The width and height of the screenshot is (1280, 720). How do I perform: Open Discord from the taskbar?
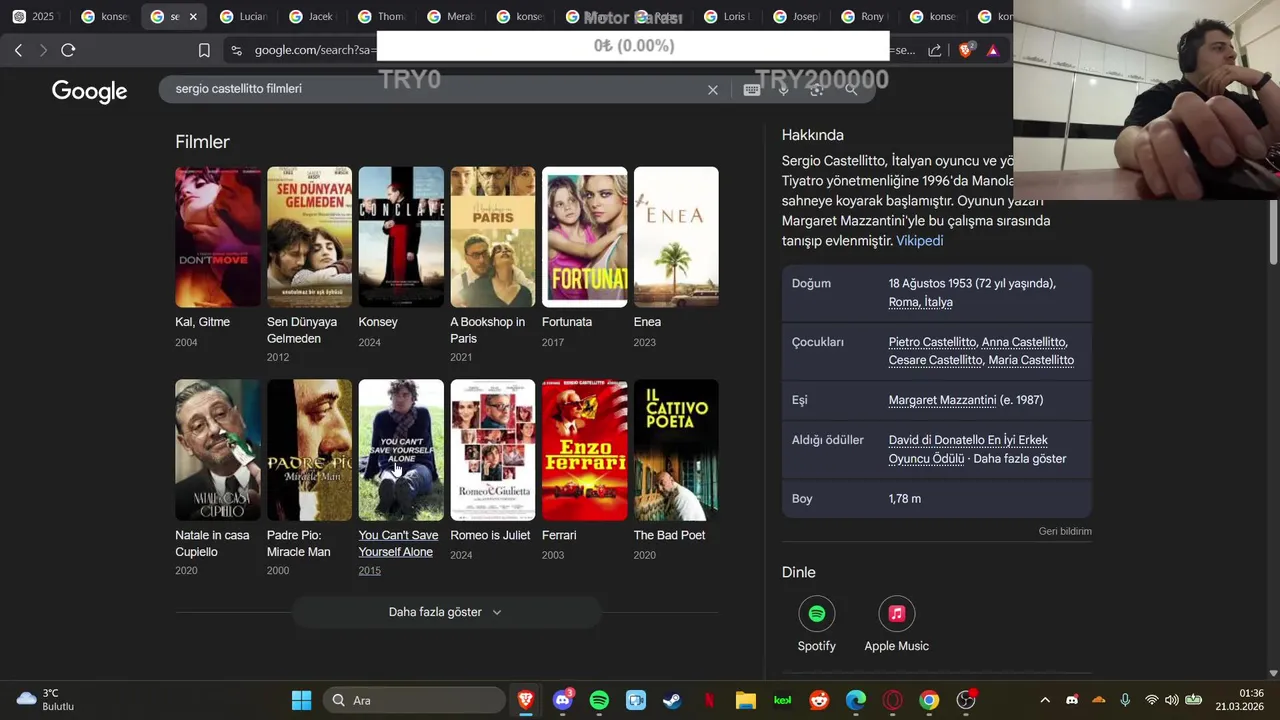coord(563,700)
